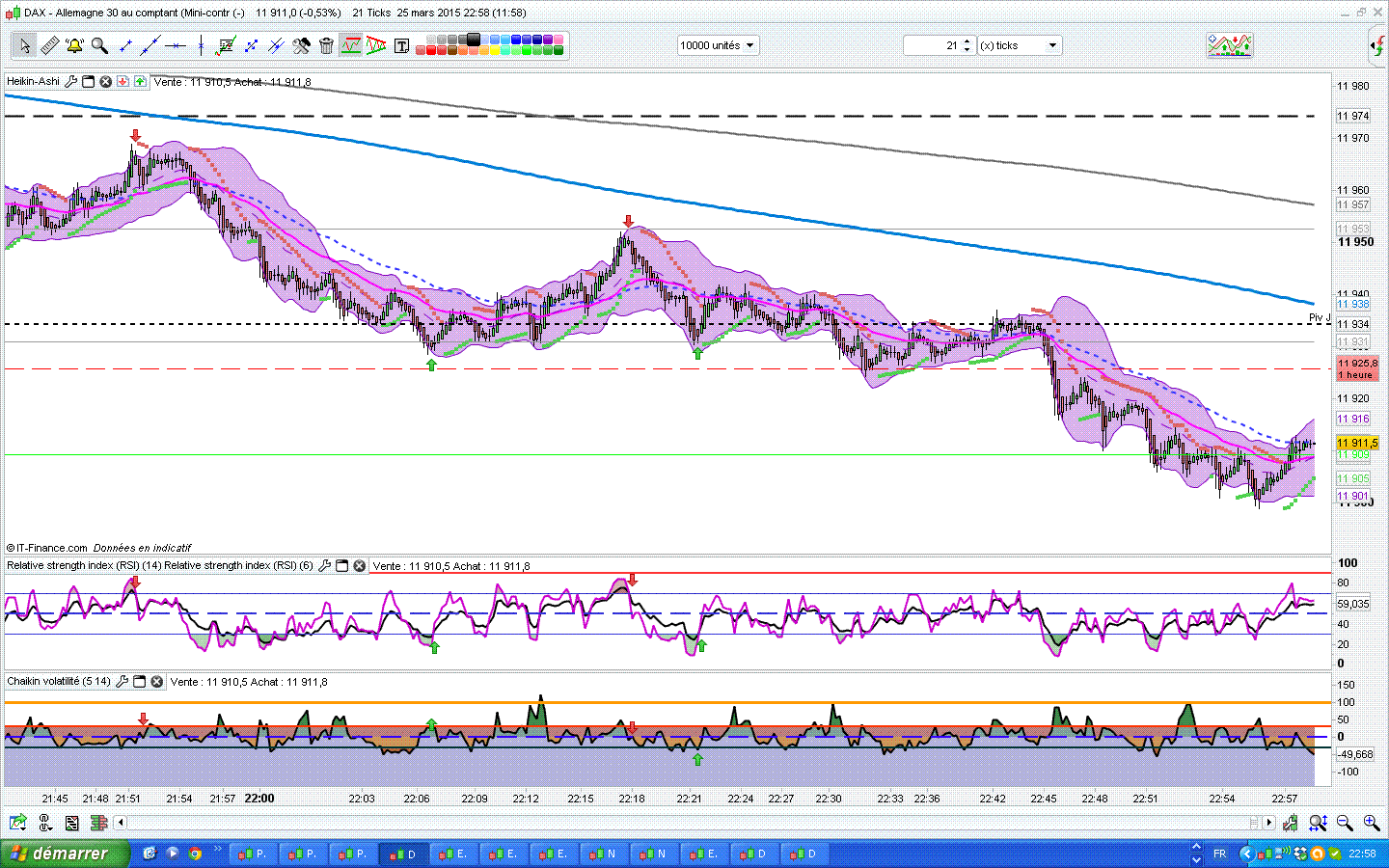Toggle the Heikin-Ashi red down-arrow signal
Image resolution: width=1389 pixels, height=868 pixels.
click(x=123, y=82)
